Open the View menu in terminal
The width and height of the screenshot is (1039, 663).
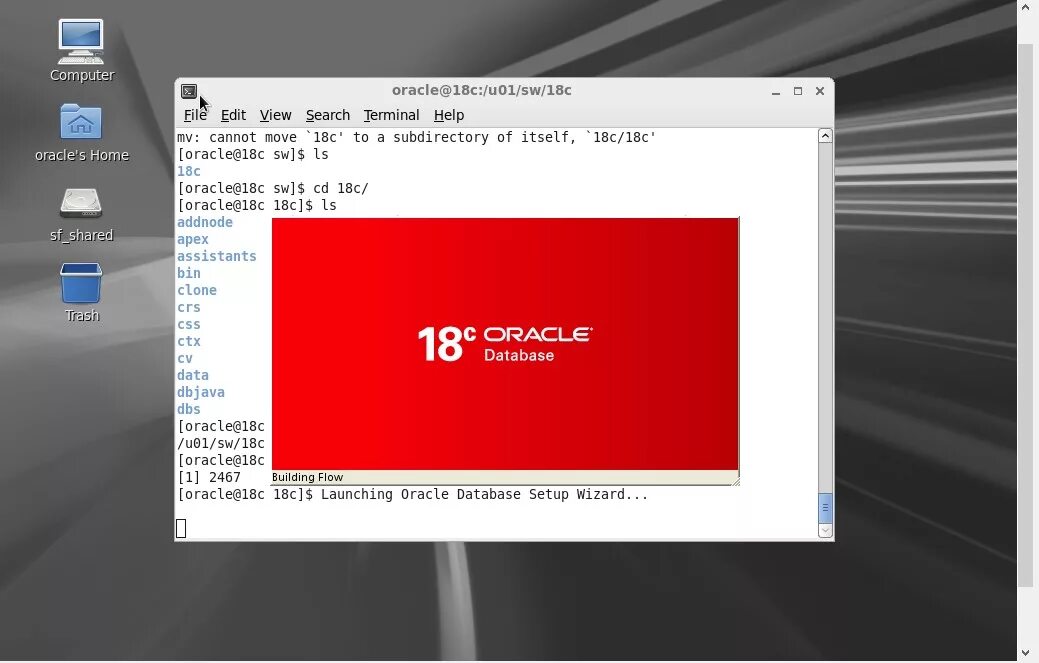pos(276,115)
